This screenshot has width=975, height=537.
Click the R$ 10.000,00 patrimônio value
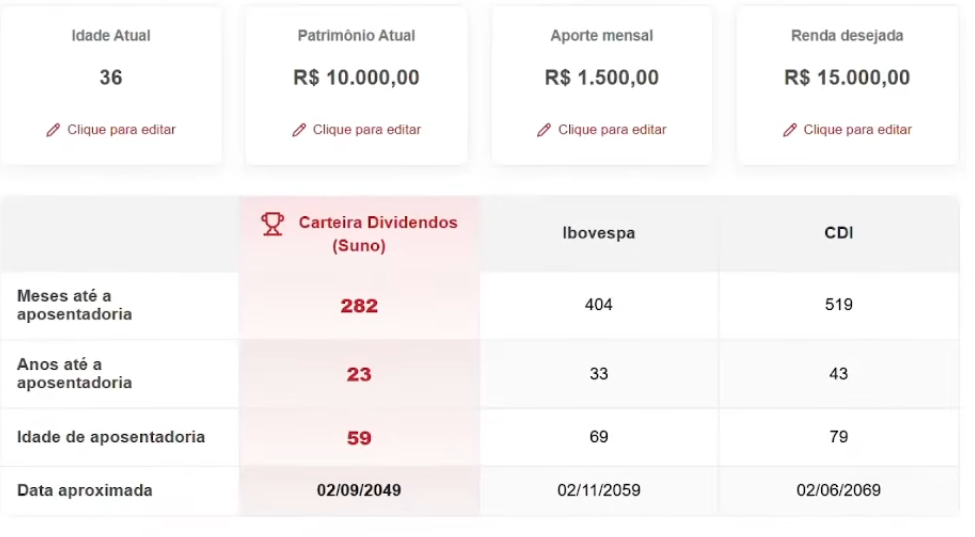point(356,78)
